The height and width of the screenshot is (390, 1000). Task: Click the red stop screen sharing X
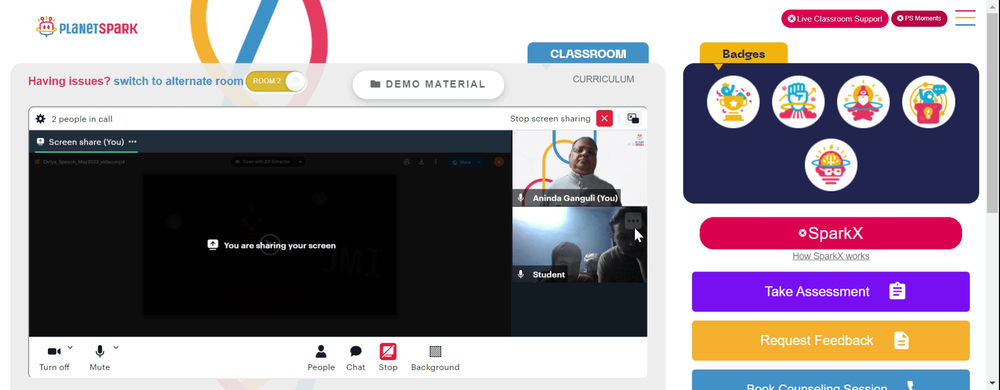tap(605, 119)
